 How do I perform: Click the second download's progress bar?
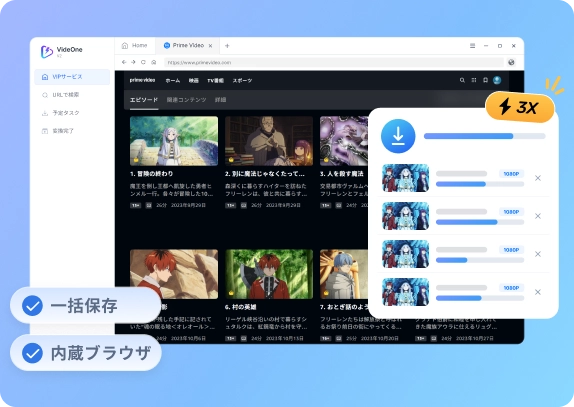pos(480,222)
